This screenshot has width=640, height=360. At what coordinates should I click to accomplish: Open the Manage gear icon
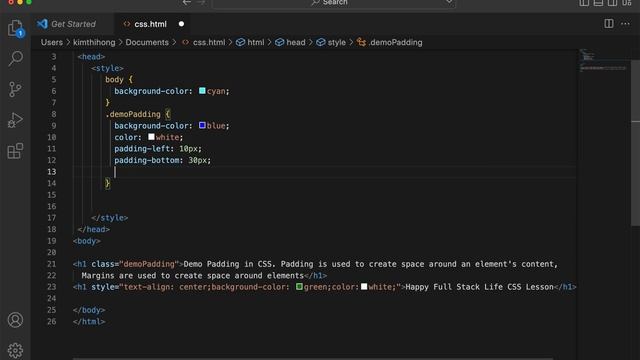(16, 350)
